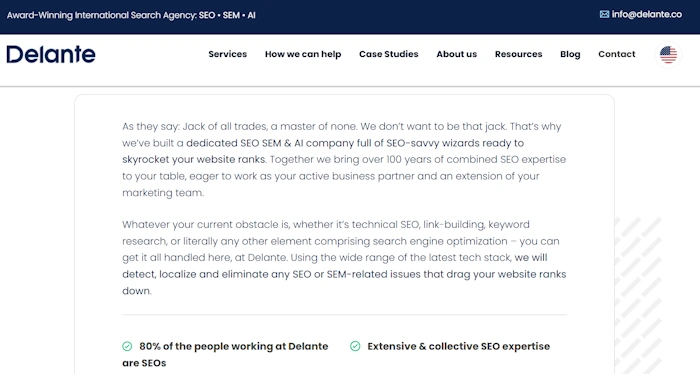
Task: Click the Award-Winning International Search Agency banner text
Action: coord(131,15)
